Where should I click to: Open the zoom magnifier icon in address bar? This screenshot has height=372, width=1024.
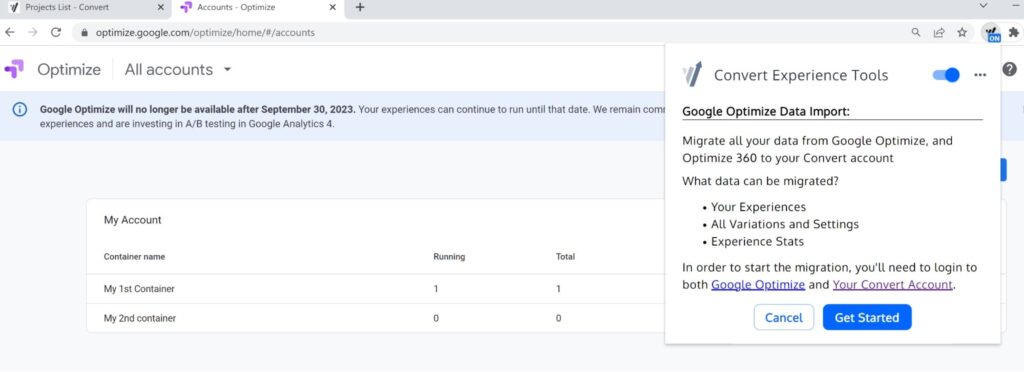point(916,32)
